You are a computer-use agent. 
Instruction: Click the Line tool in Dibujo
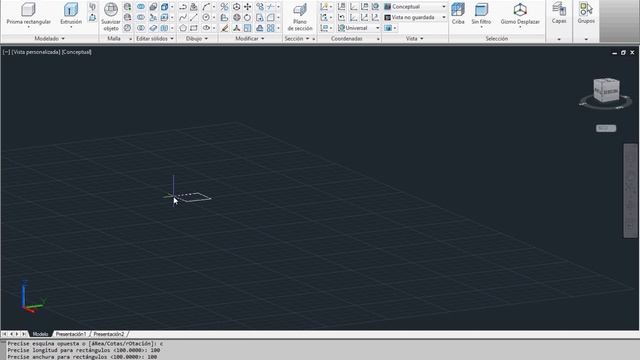(194, 17)
